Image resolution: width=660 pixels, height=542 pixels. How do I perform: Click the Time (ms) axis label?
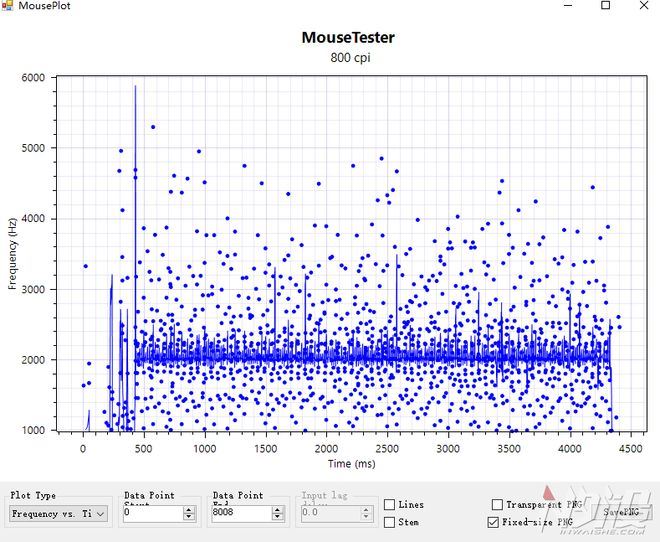point(351,464)
